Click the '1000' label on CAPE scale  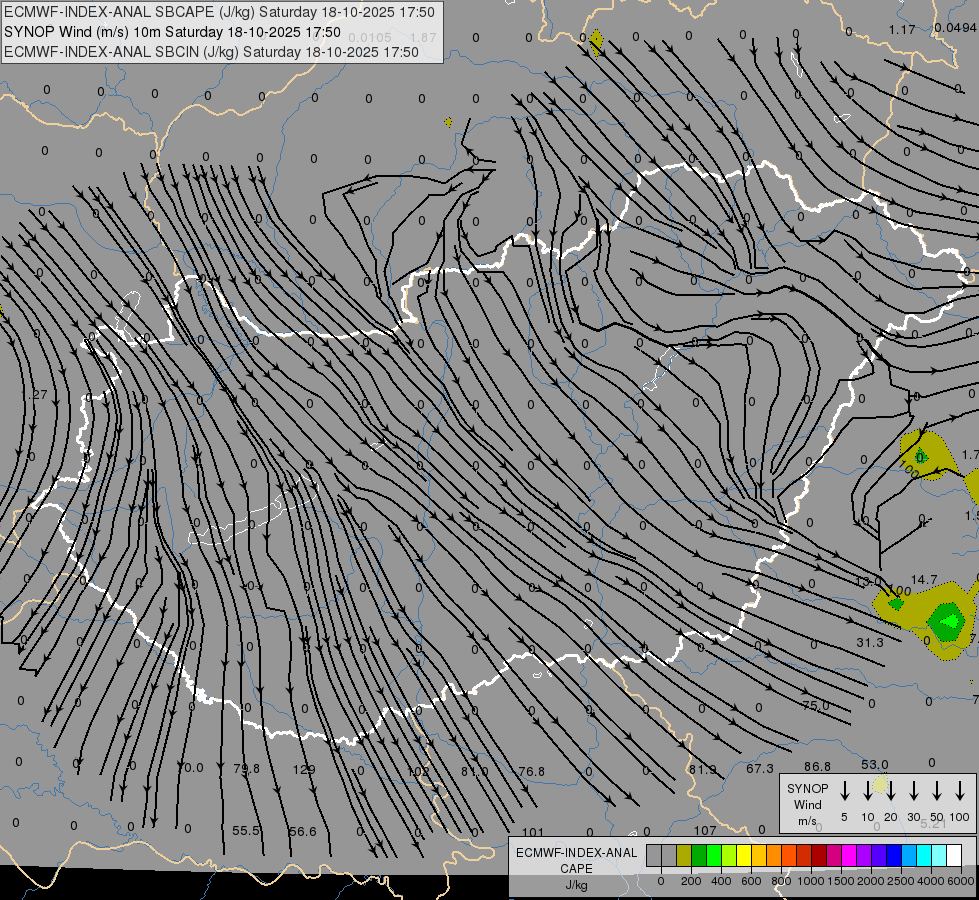tap(811, 881)
